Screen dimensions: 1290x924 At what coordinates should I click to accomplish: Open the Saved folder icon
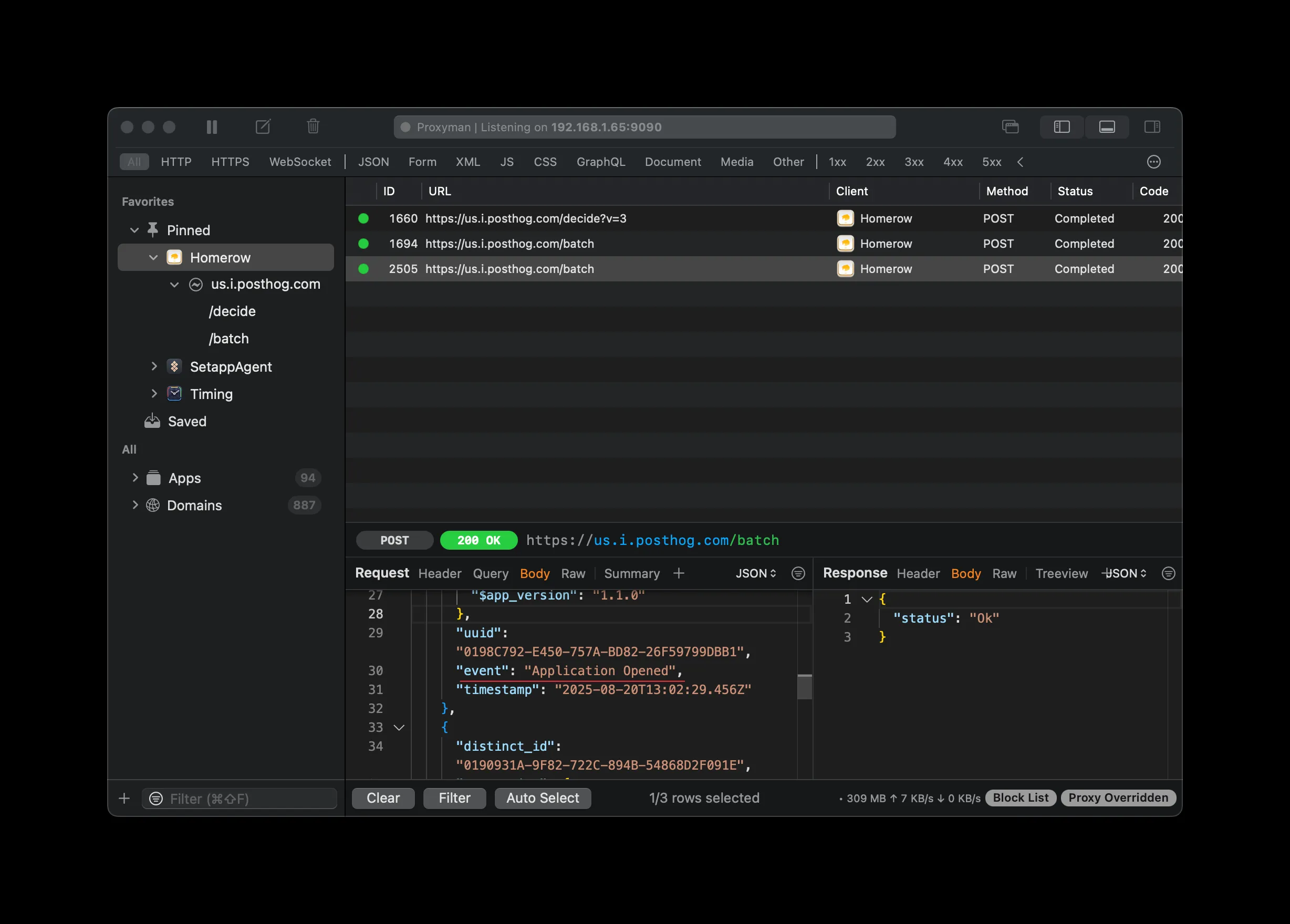coord(152,421)
